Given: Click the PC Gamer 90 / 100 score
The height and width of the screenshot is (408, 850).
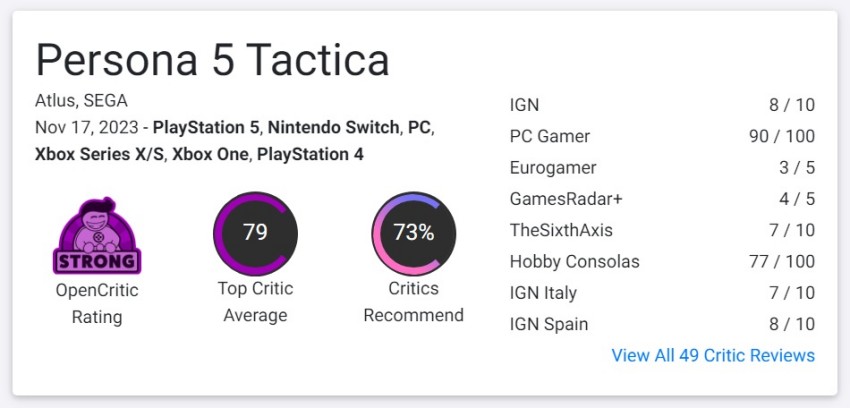Looking at the screenshot, I should click(x=782, y=136).
